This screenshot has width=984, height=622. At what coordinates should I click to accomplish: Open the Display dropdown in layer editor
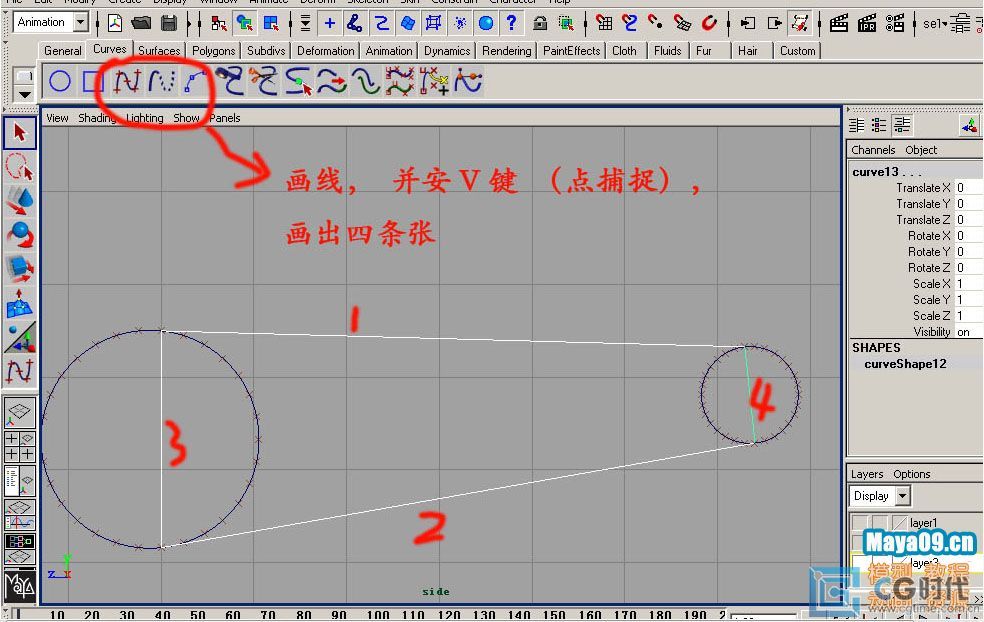tap(902, 496)
